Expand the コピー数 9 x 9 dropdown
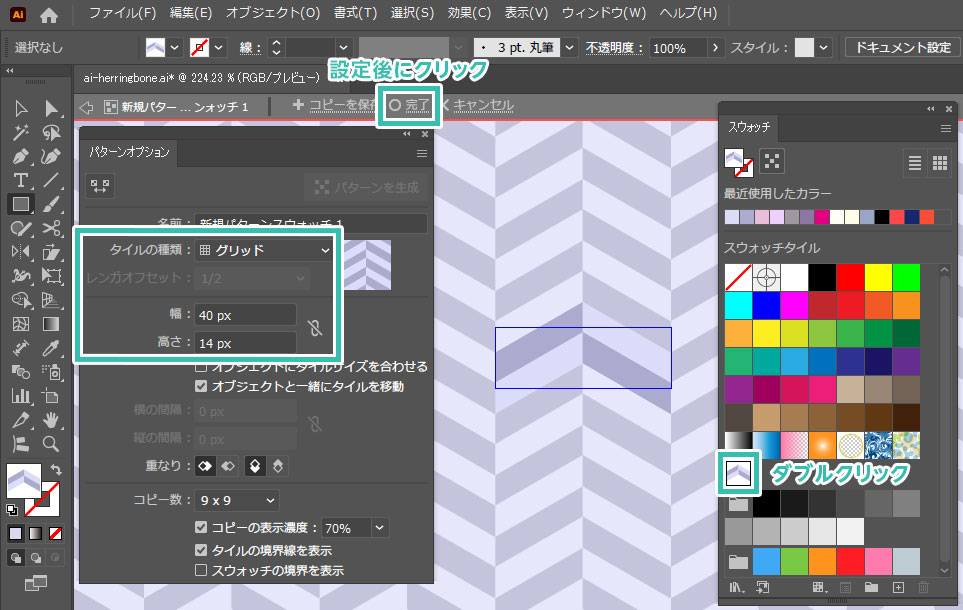The height and width of the screenshot is (610, 963). [x=236, y=500]
